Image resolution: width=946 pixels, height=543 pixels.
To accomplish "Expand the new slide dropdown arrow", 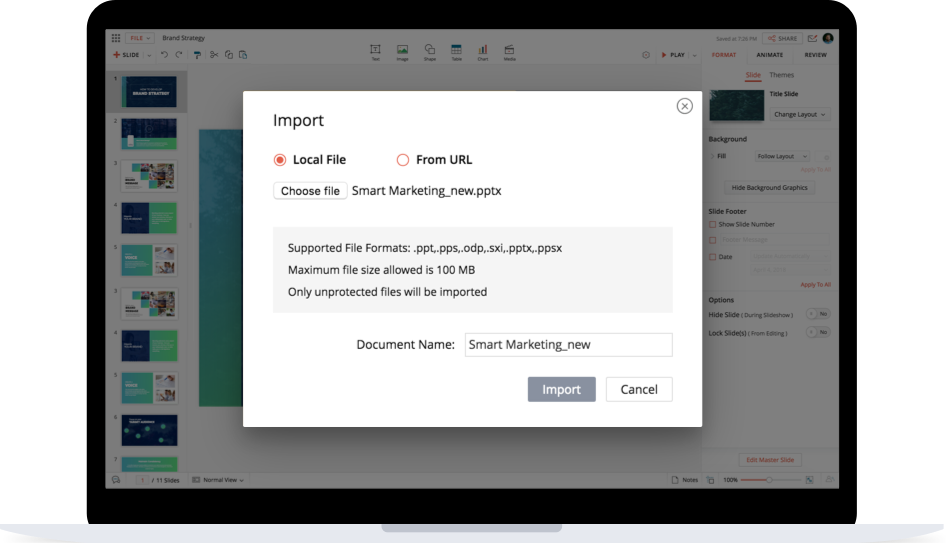I will point(149,56).
